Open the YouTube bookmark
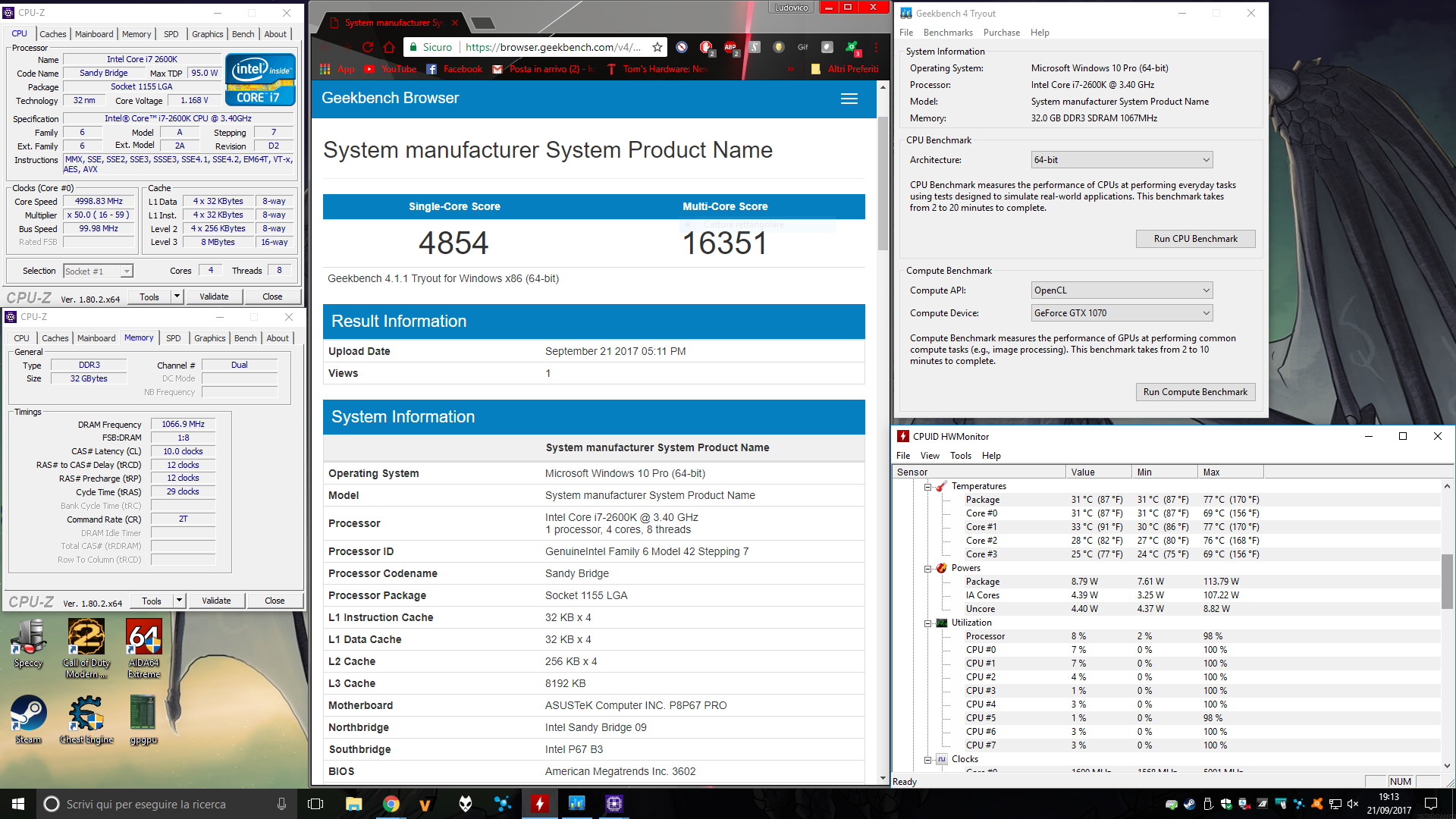 391,69
